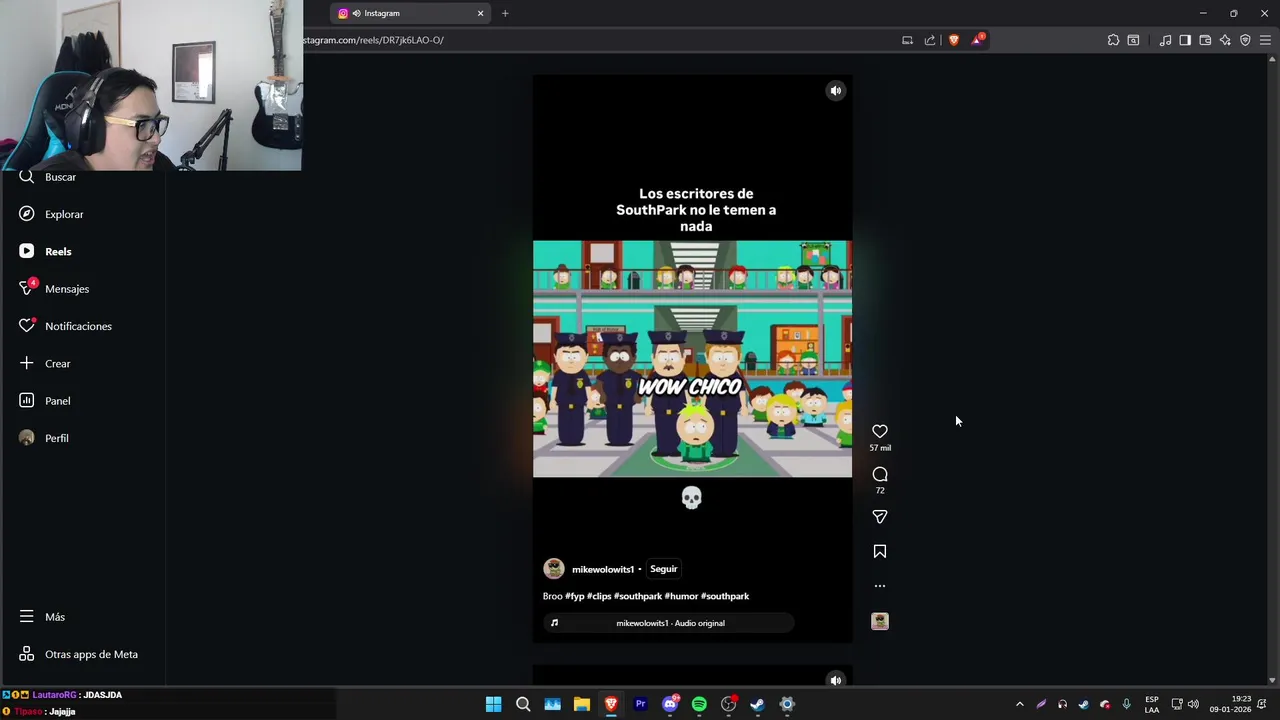Follow mikewolowits1 with Seguir button
The height and width of the screenshot is (720, 1280).
pyautogui.click(x=664, y=569)
